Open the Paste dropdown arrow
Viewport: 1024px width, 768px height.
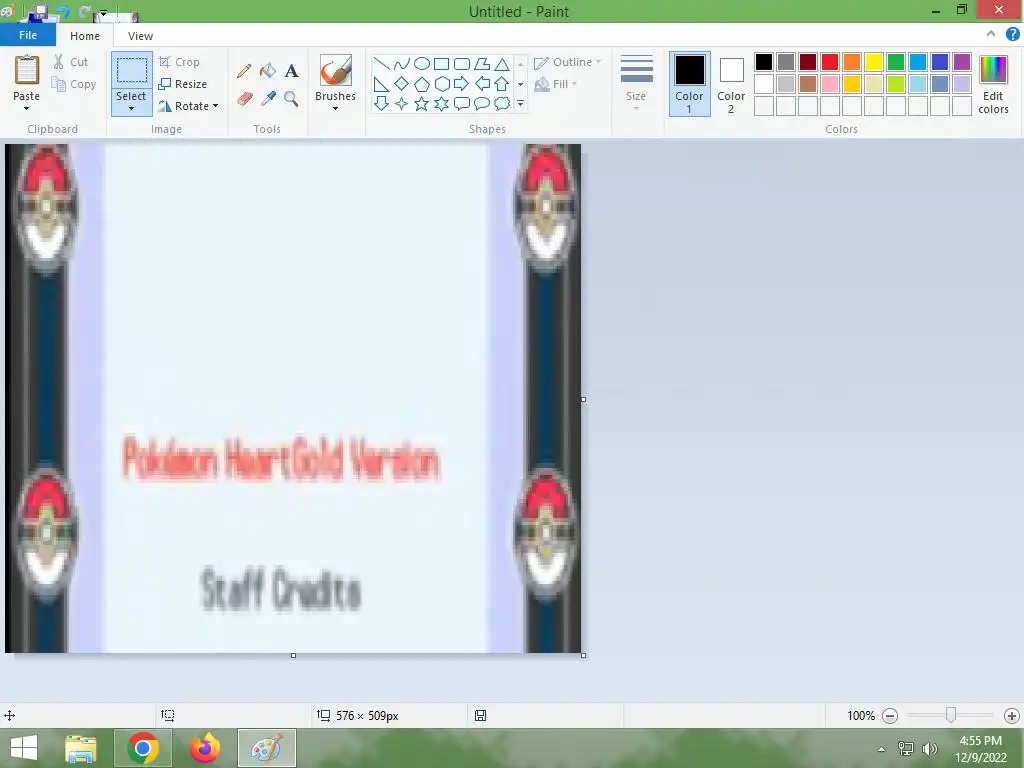[x=26, y=108]
